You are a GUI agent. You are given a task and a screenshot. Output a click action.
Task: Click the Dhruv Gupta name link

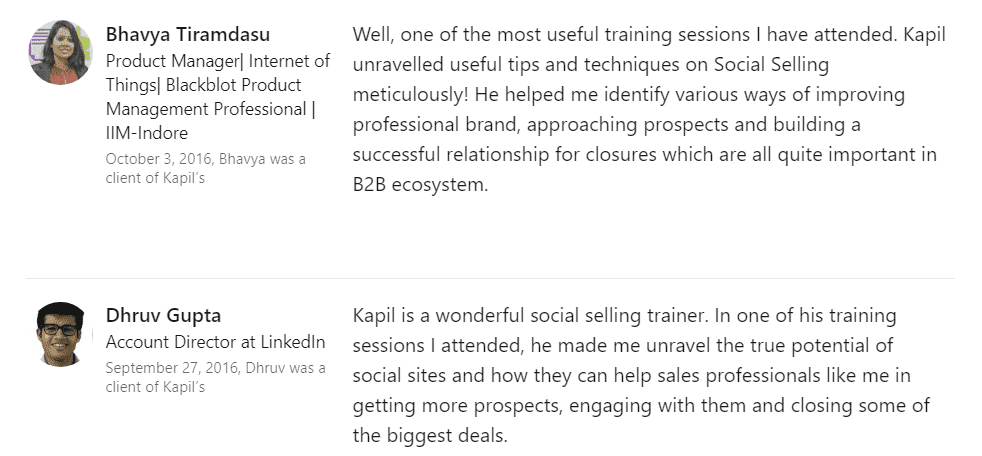coord(163,315)
